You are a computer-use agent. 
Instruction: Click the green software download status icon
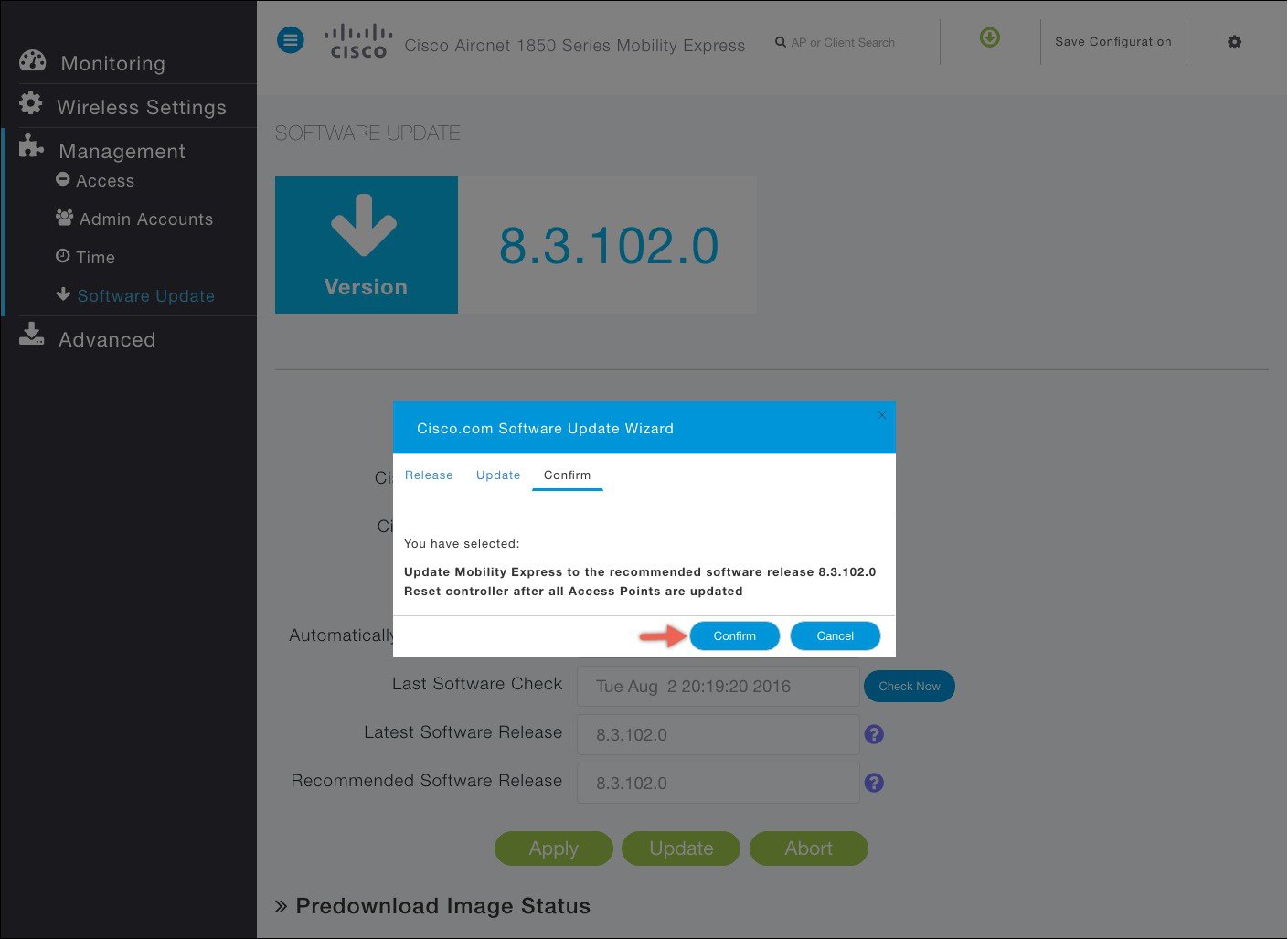[990, 37]
